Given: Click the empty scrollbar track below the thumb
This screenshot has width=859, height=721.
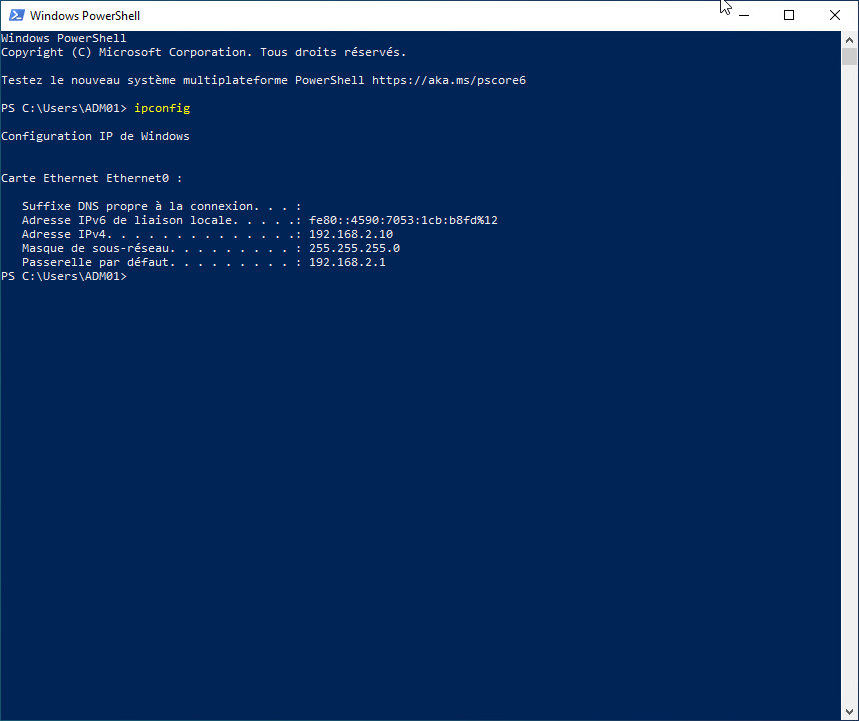Looking at the screenshot, I should (x=850, y=400).
